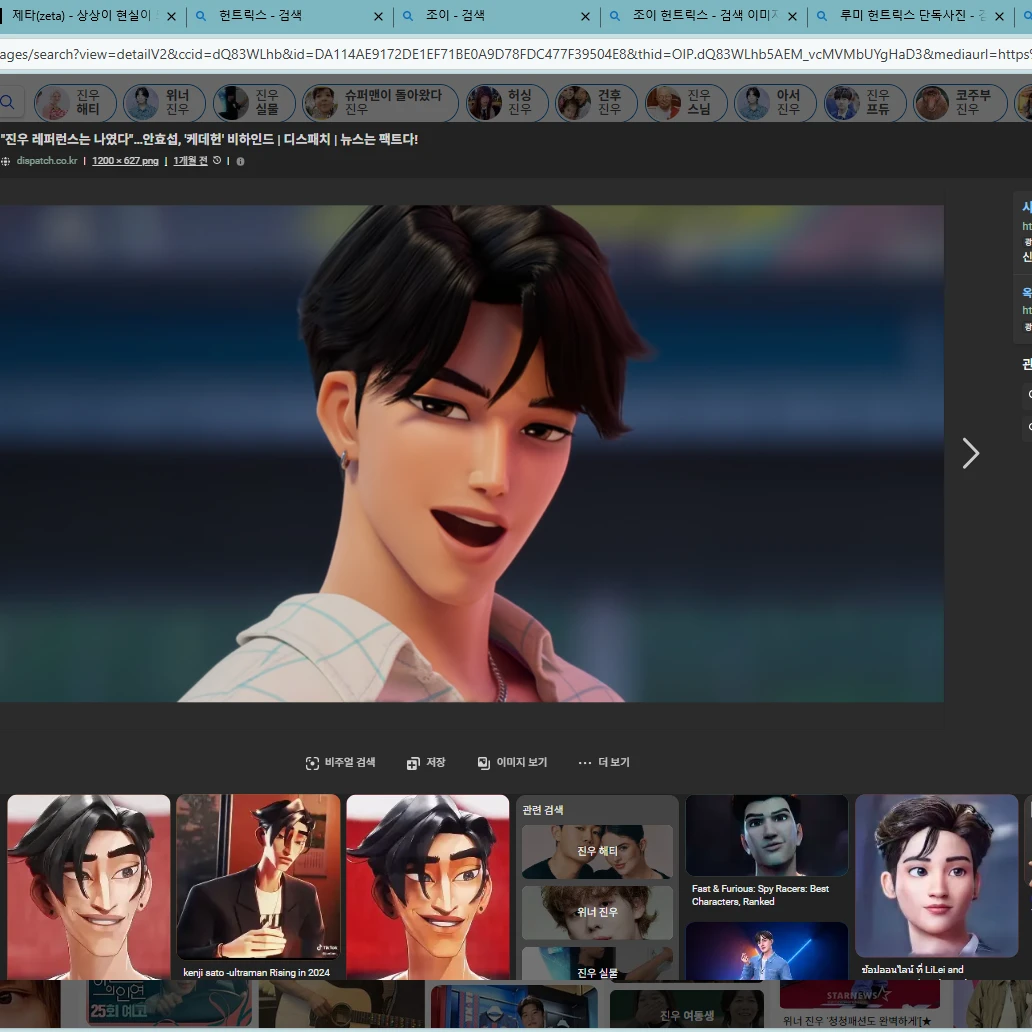Go to next image with right chevron
The height and width of the screenshot is (1032, 1032).
point(971,453)
